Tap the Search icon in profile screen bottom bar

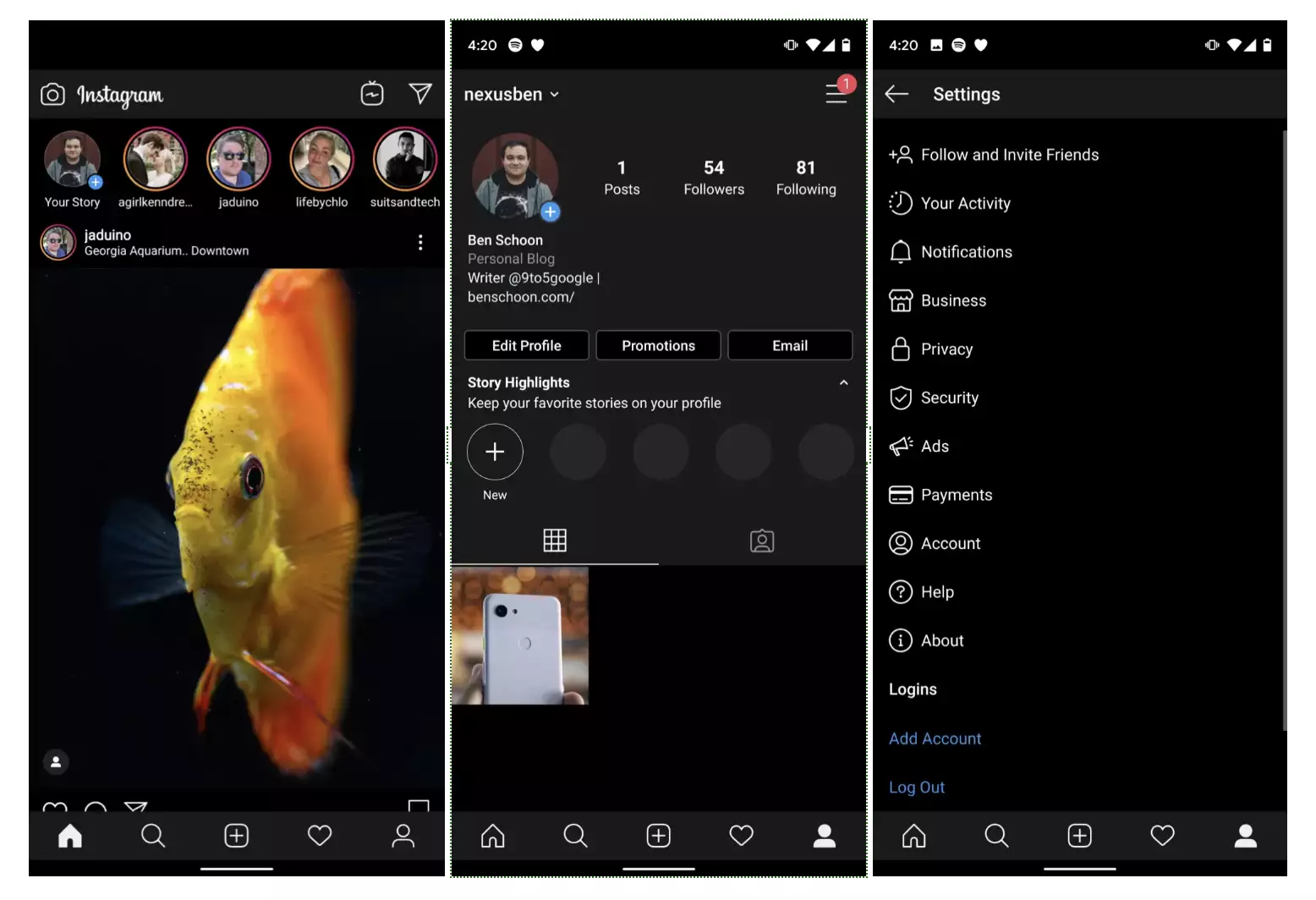[575, 836]
